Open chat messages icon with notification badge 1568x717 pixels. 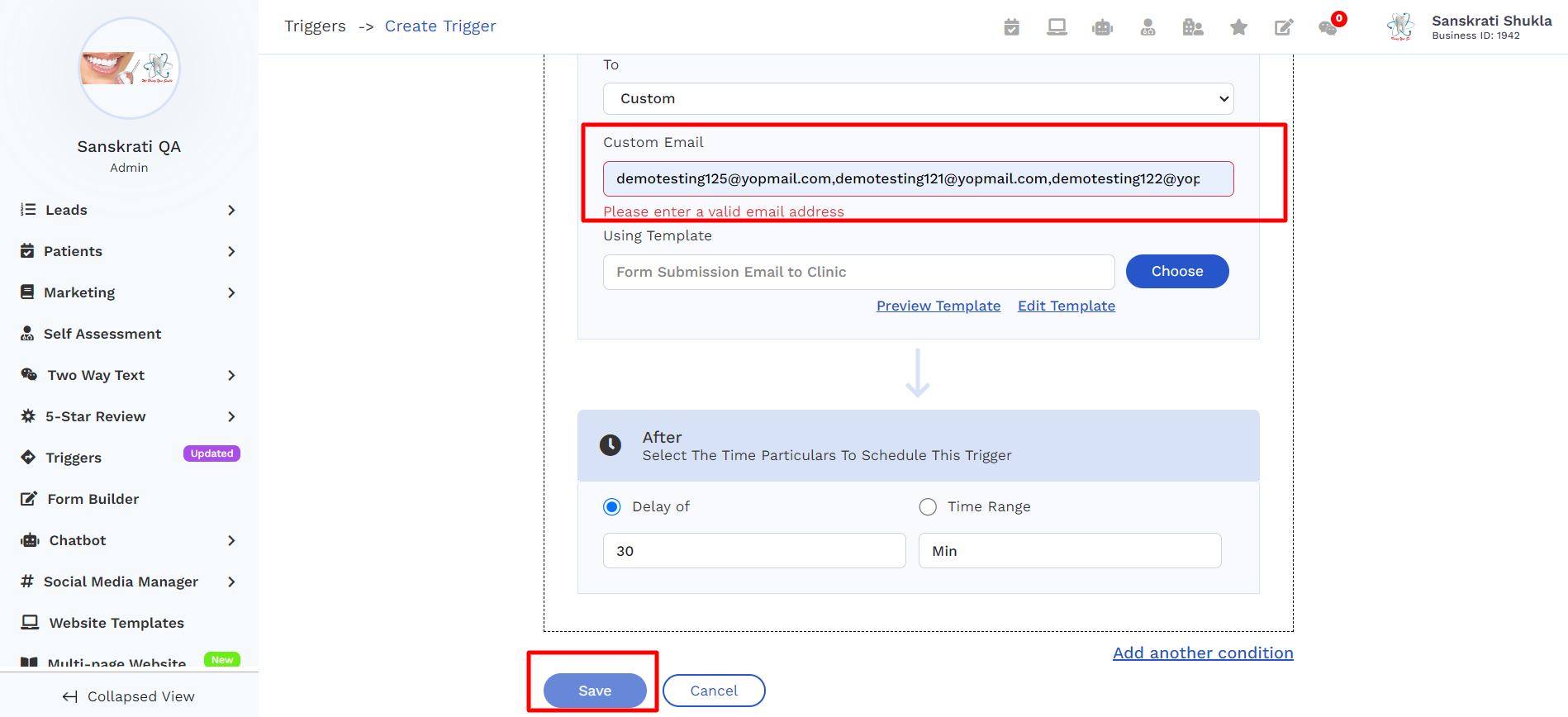pos(1328,27)
